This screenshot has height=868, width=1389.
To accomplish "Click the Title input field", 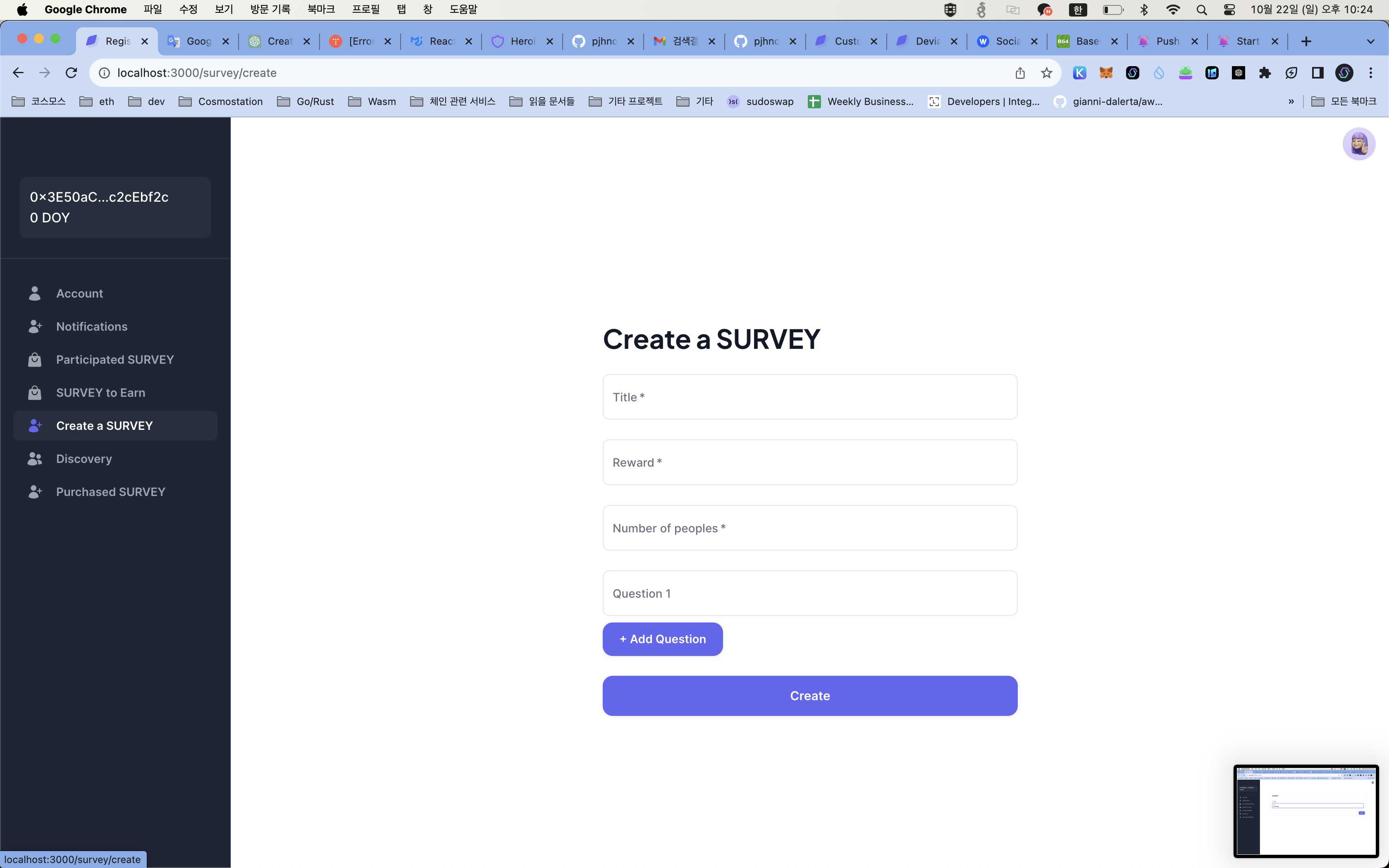I will point(810,396).
